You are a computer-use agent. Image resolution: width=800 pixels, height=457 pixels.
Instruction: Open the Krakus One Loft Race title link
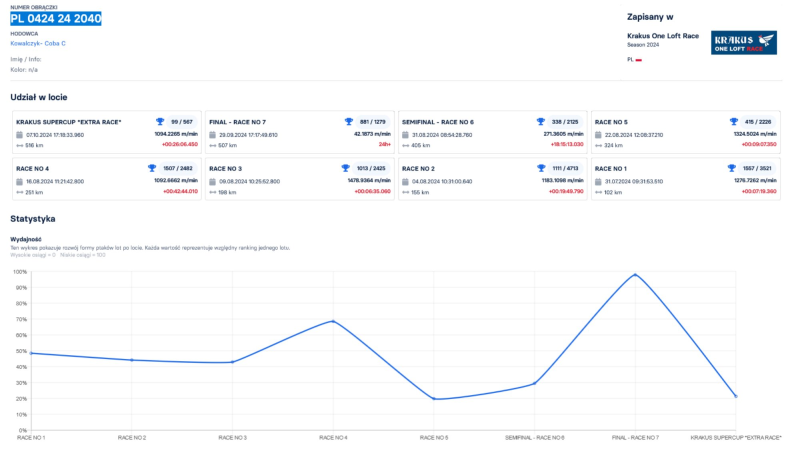pos(665,35)
